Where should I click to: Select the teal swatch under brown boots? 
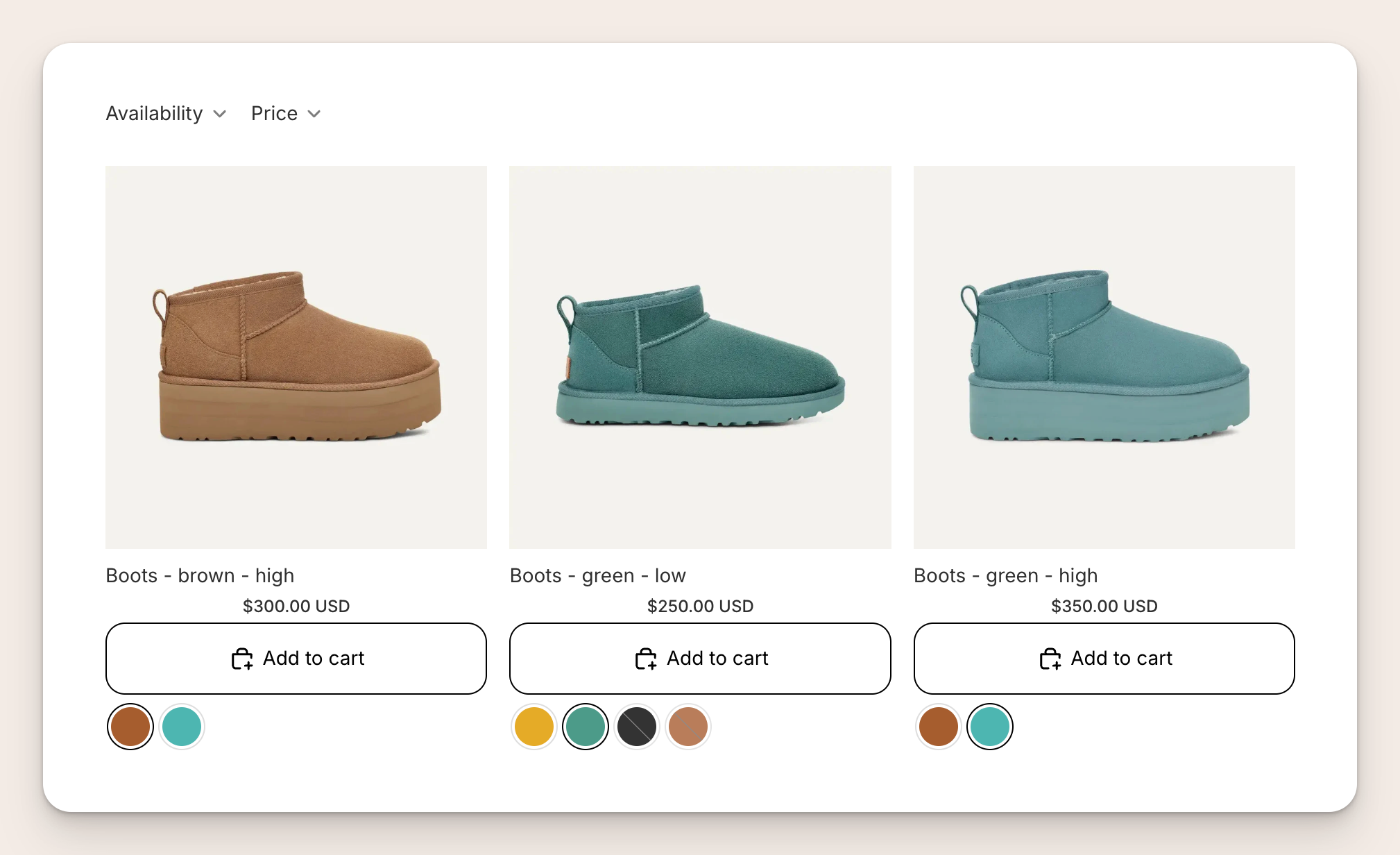[182, 726]
